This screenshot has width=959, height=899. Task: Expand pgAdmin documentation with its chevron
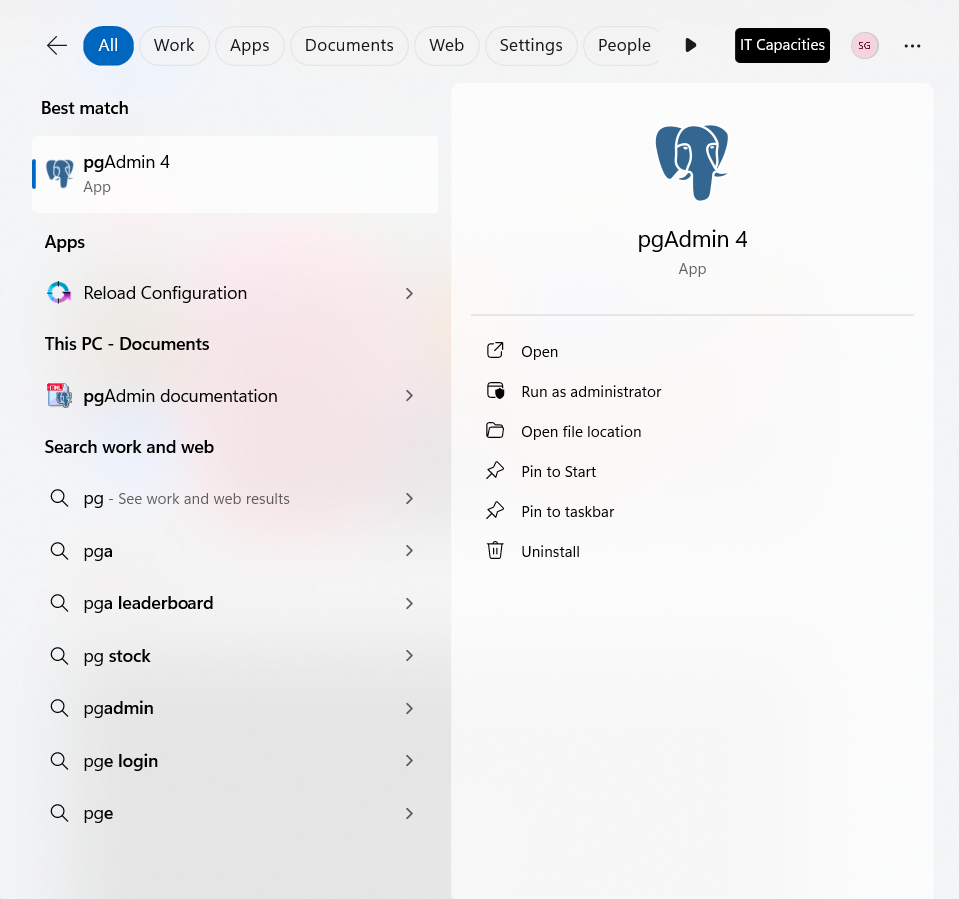click(x=409, y=396)
